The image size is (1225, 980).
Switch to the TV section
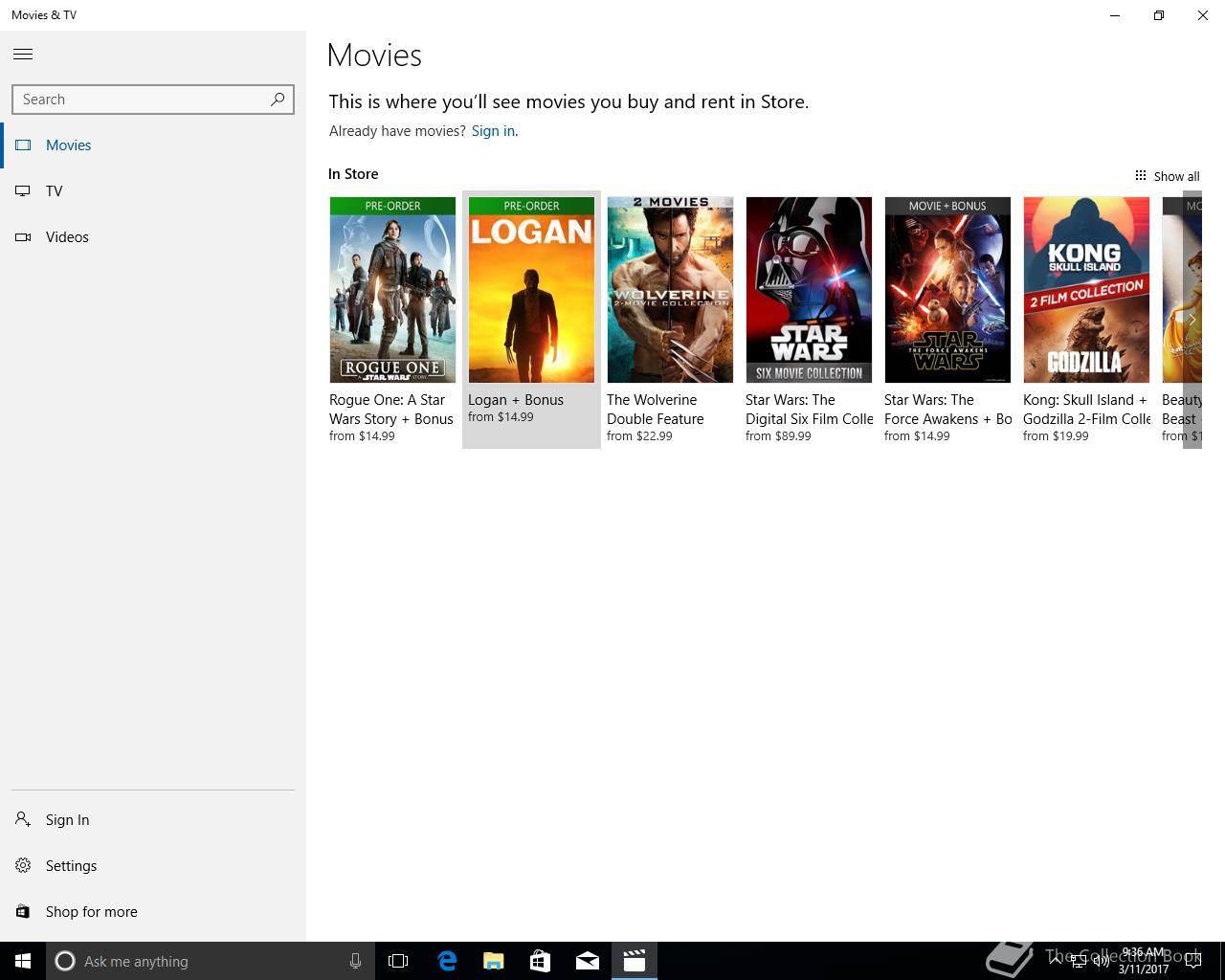point(153,191)
